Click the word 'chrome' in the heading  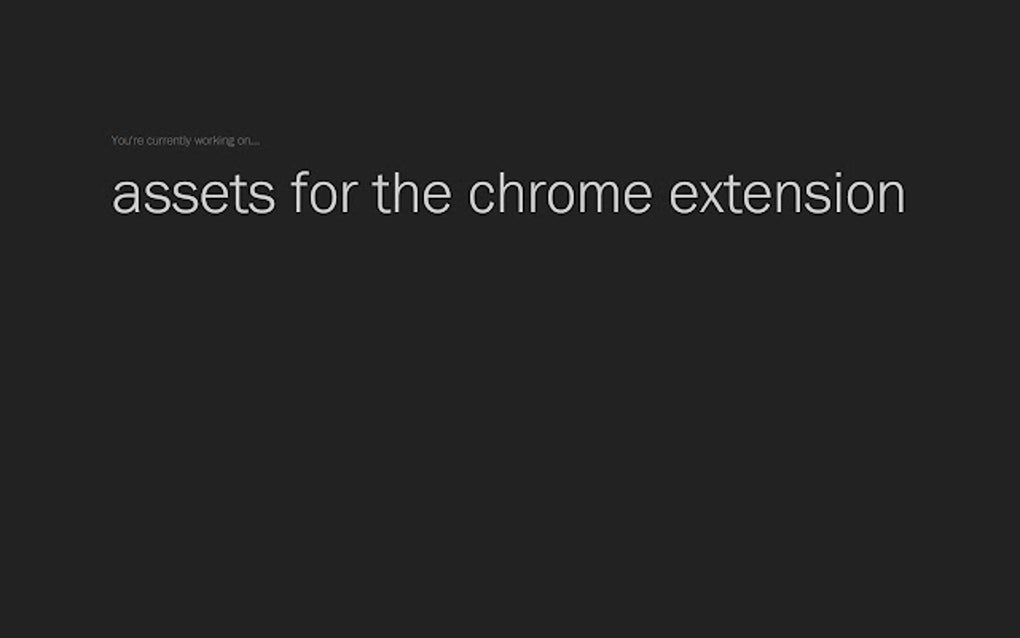(559, 194)
